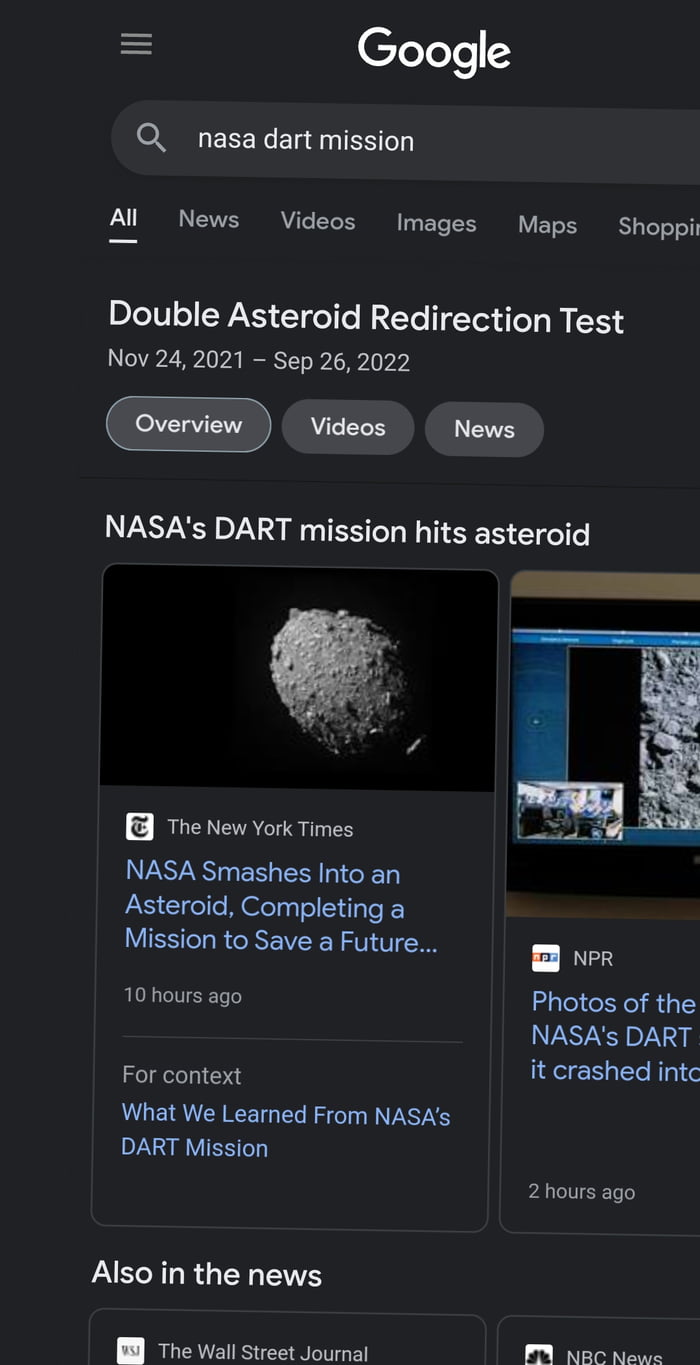Image resolution: width=700 pixels, height=1365 pixels.
Task: Switch to the Videos search tab
Action: pyautogui.click(x=318, y=221)
